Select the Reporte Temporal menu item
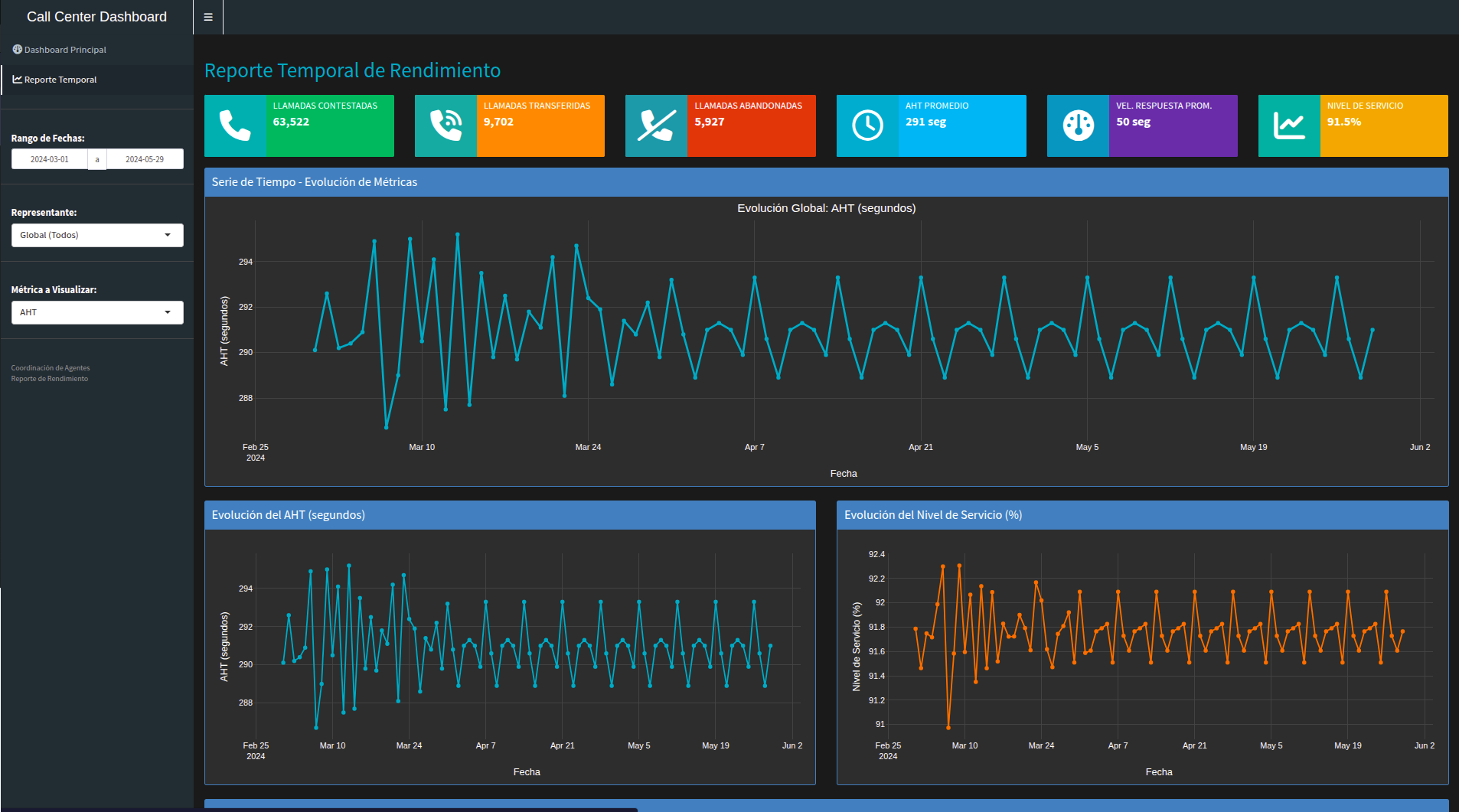 click(x=60, y=80)
